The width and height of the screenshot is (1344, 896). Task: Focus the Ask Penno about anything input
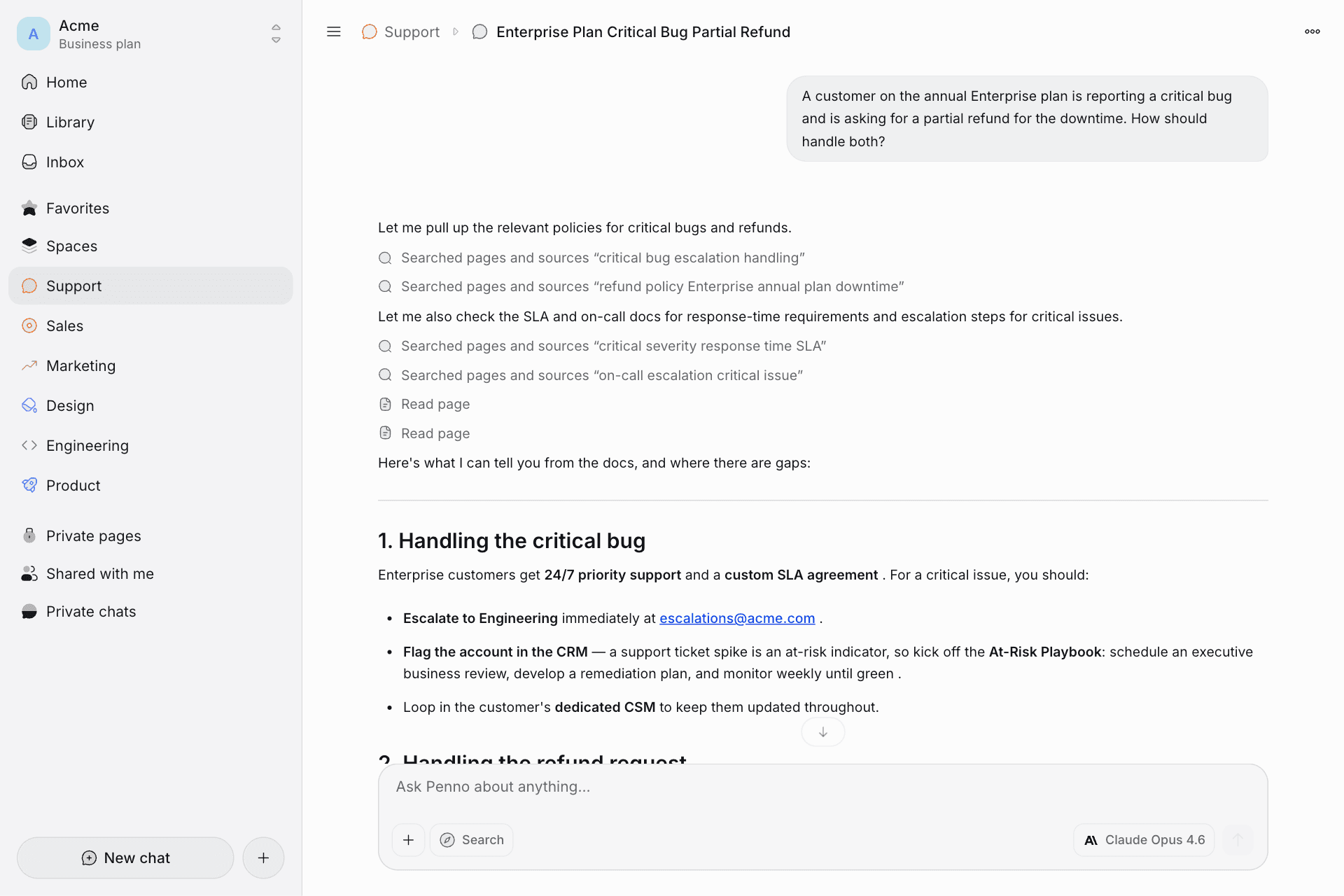point(823,787)
